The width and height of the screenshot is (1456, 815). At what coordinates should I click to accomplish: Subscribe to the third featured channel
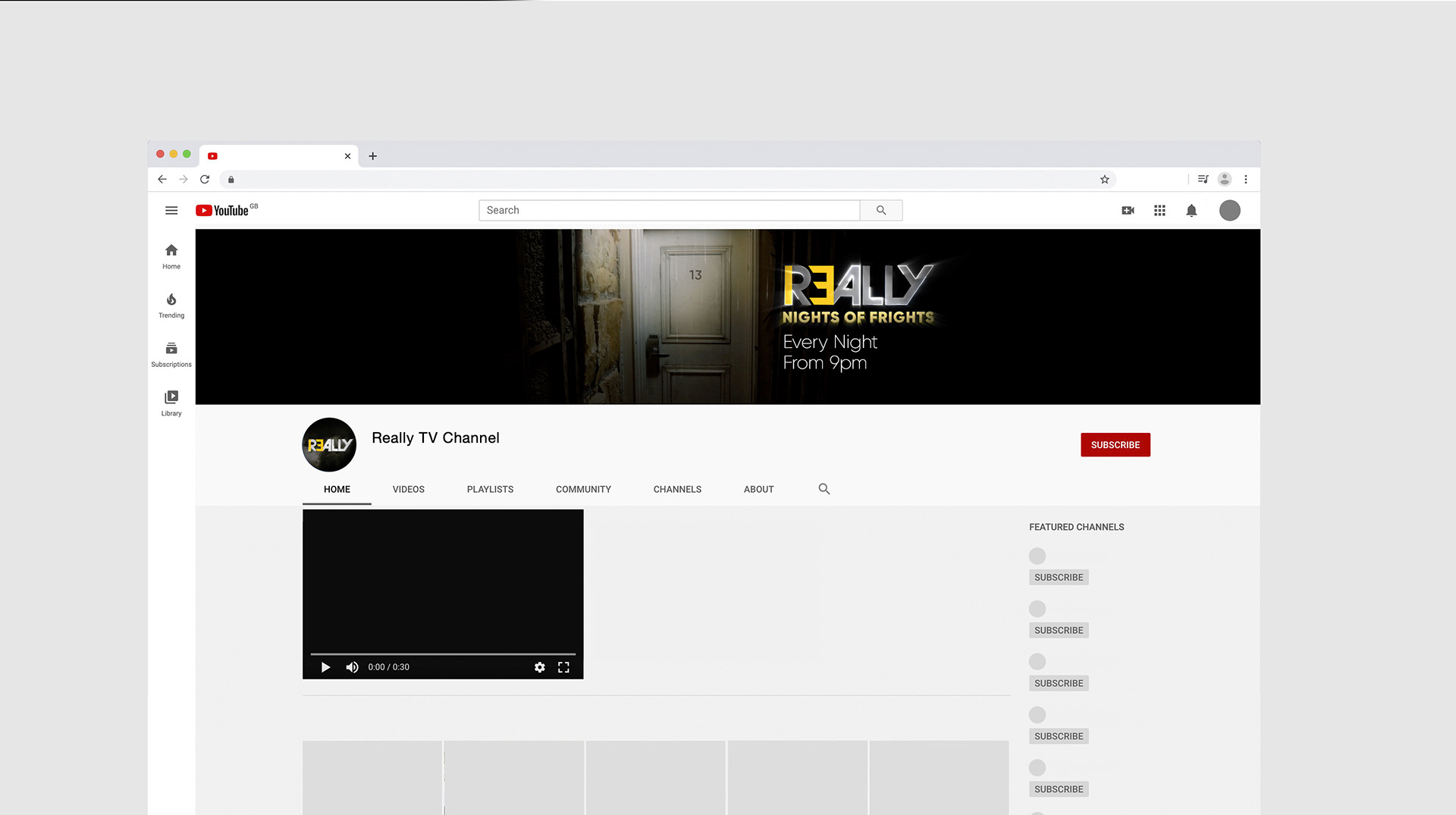1059,683
